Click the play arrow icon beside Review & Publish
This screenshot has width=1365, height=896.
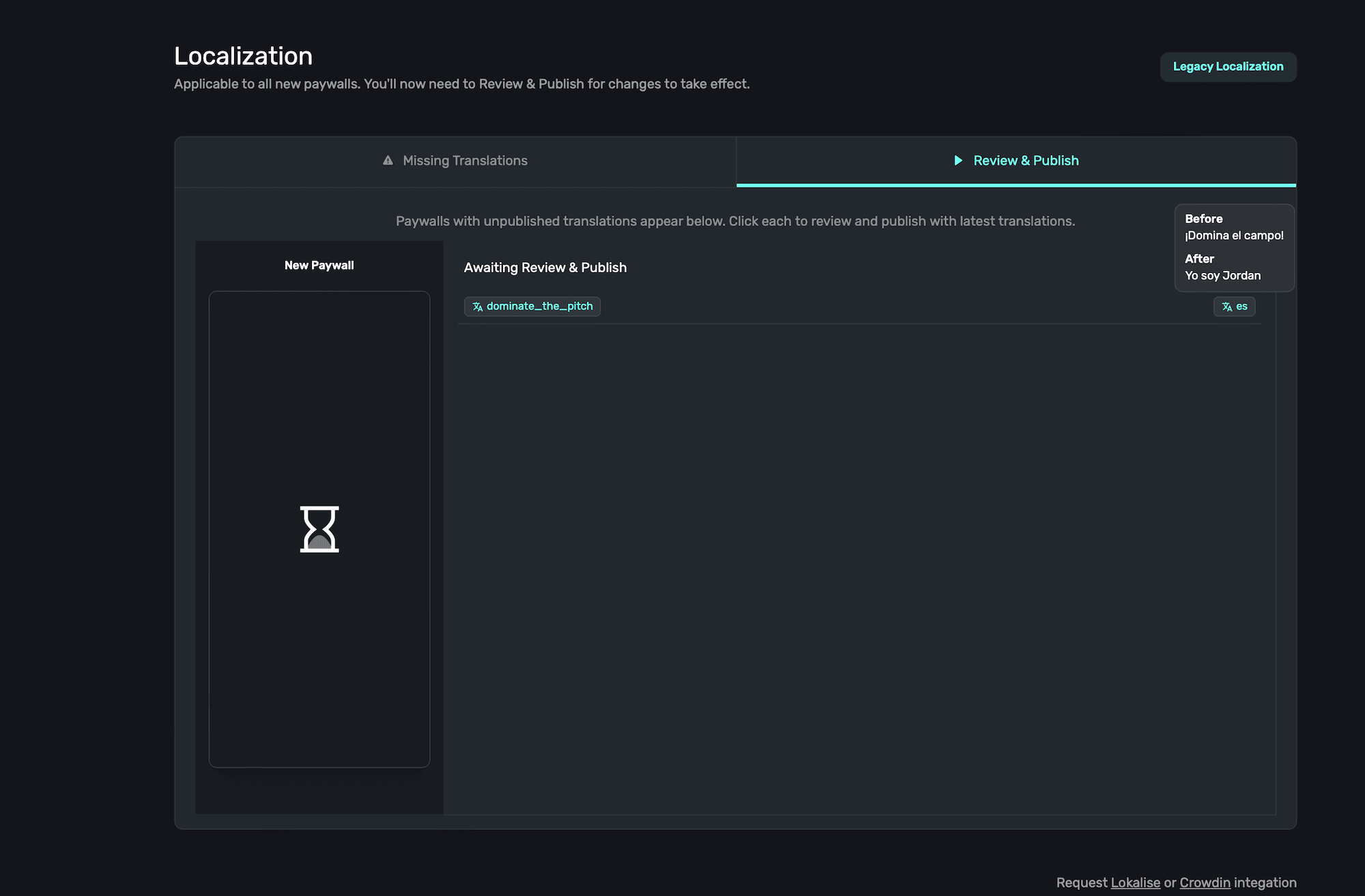tap(958, 160)
